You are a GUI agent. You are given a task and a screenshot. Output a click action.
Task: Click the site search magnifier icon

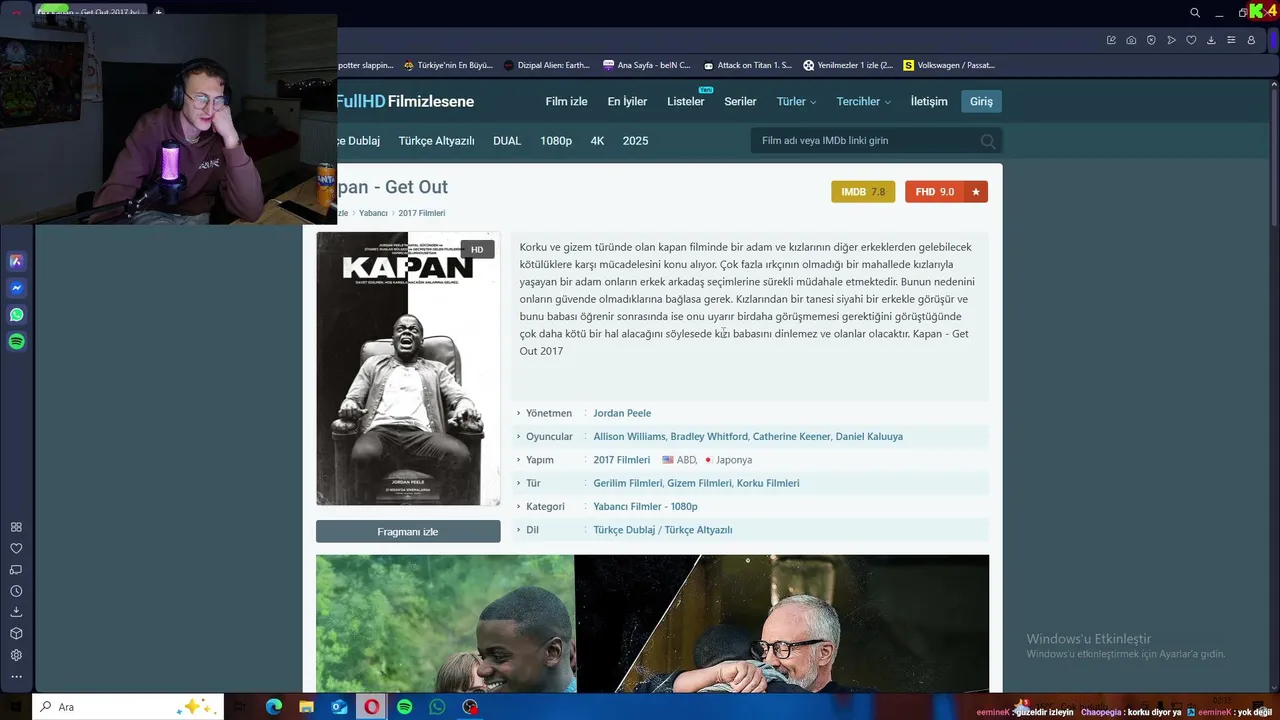(x=988, y=141)
